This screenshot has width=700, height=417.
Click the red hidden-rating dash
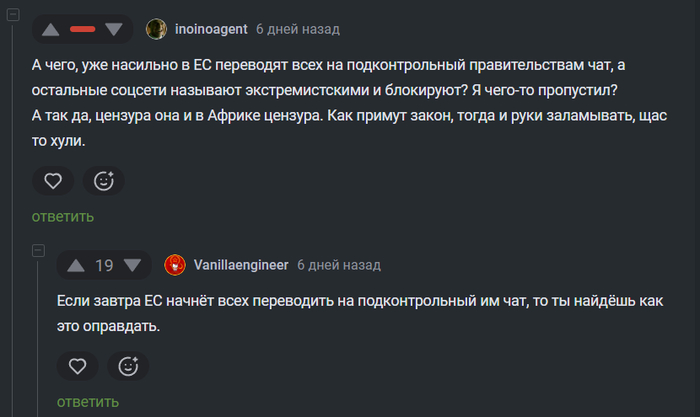pos(83,30)
